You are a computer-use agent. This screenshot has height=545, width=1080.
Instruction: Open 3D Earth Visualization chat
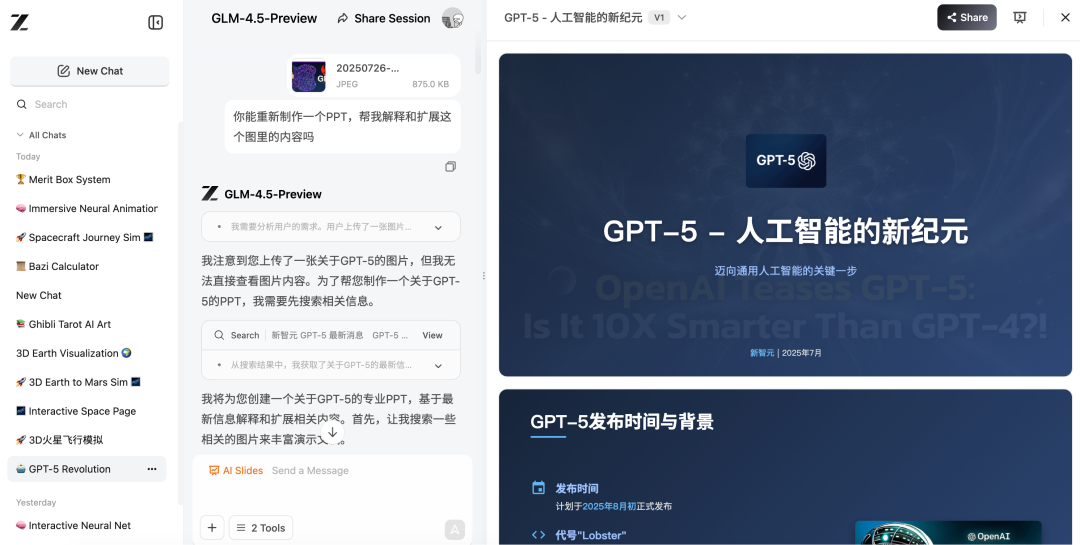coord(87,353)
